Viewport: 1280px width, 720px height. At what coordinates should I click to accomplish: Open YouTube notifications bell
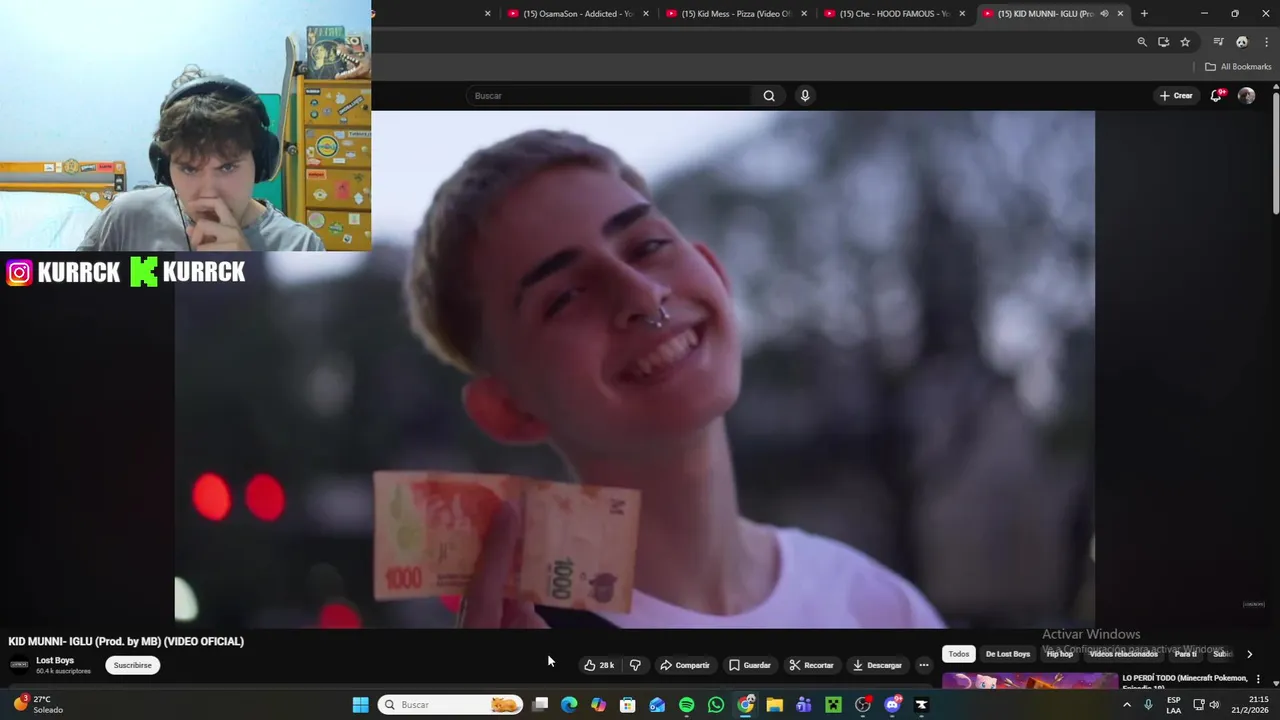coord(1216,96)
